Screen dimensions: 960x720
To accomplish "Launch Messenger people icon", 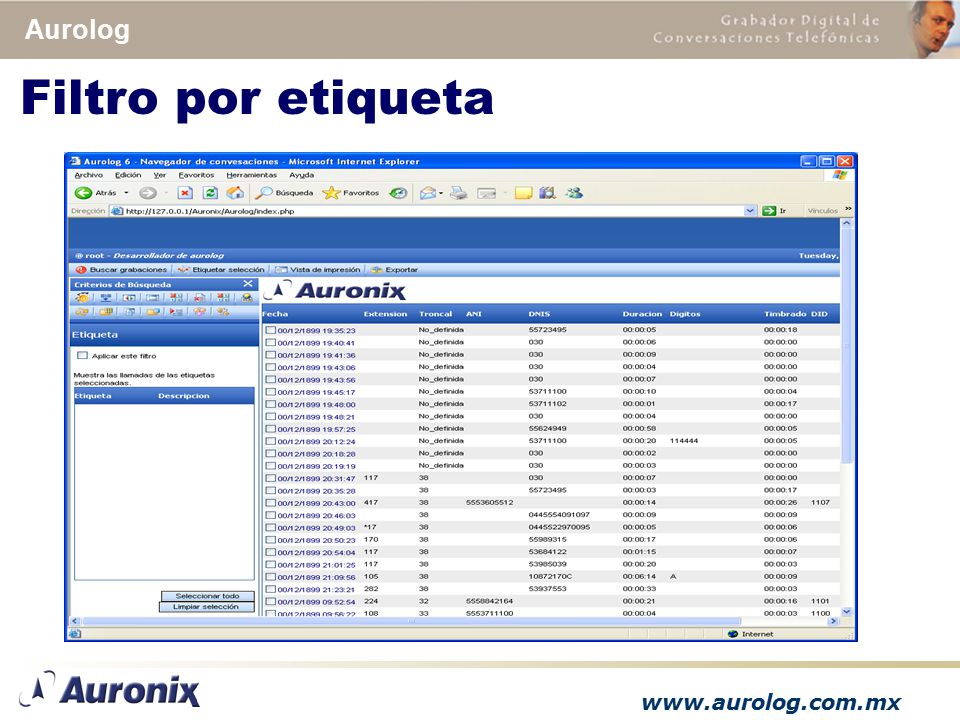I will [x=574, y=193].
